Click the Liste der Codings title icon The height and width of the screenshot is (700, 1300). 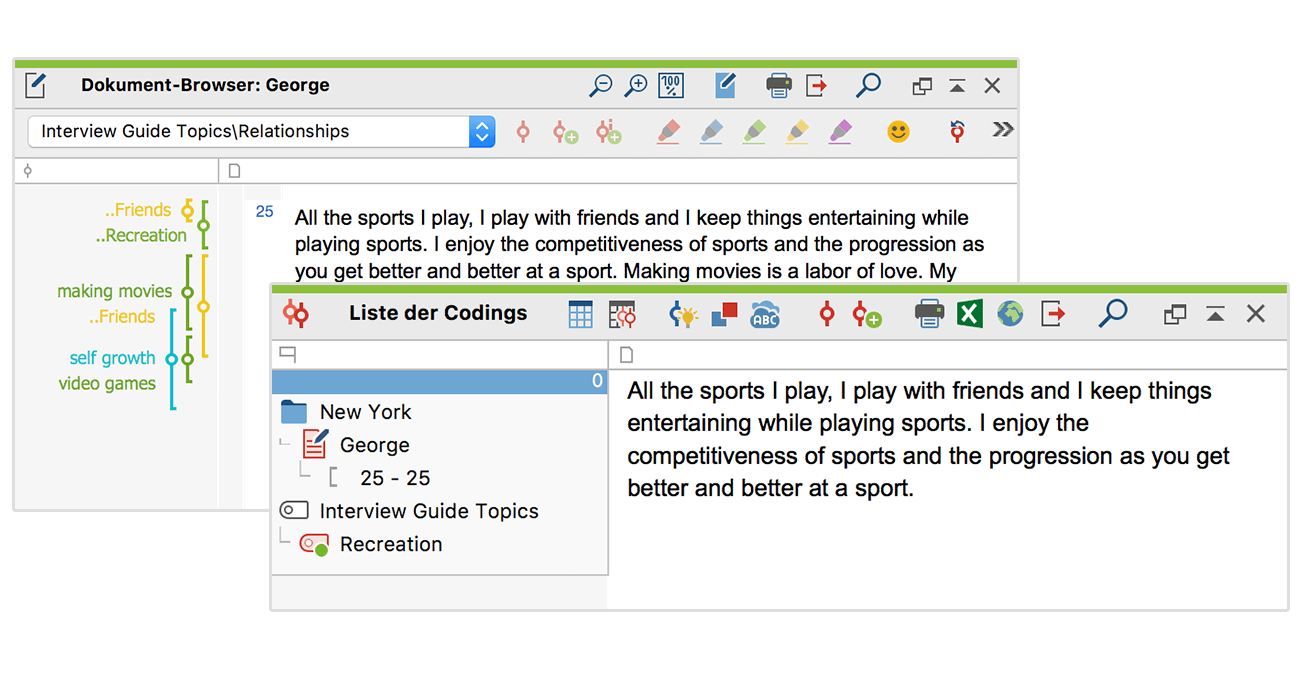pos(295,314)
